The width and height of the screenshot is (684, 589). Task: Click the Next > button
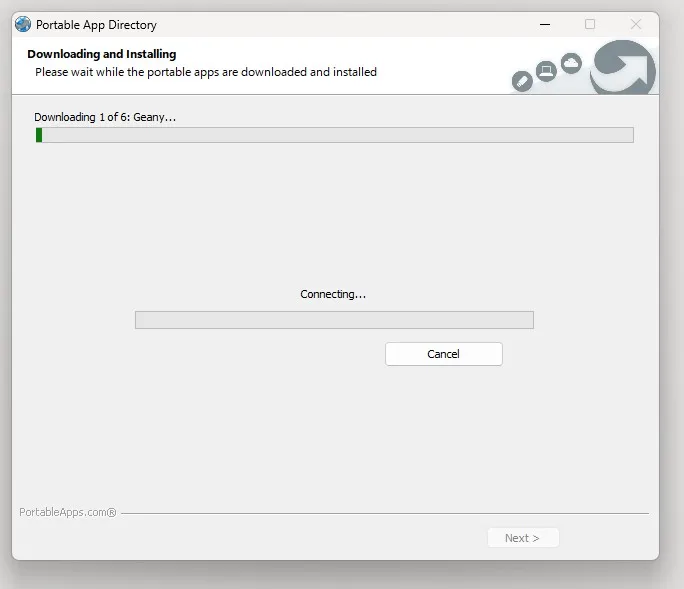[523, 538]
